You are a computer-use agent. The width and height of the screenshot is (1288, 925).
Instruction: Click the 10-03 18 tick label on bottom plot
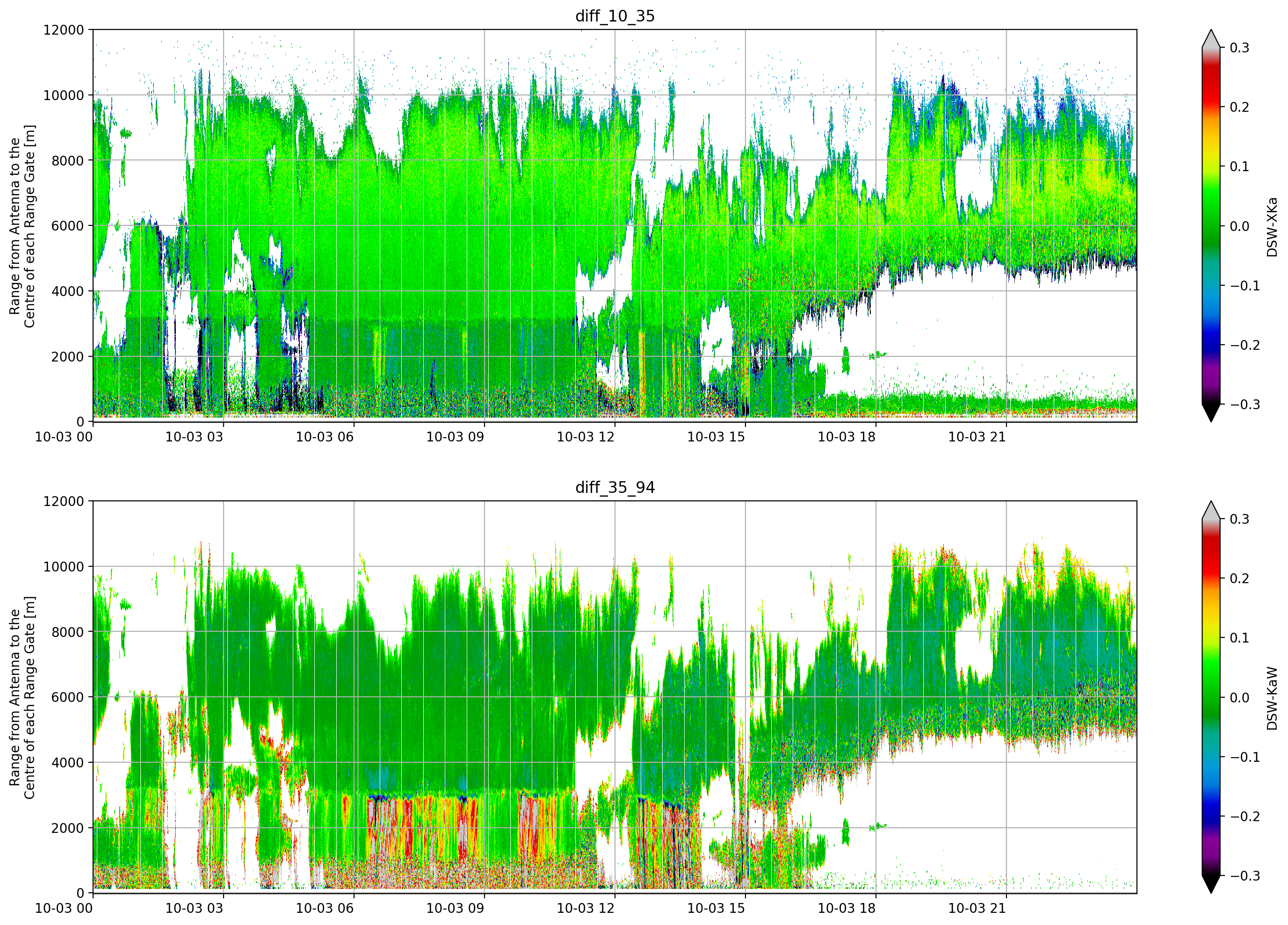(x=847, y=908)
